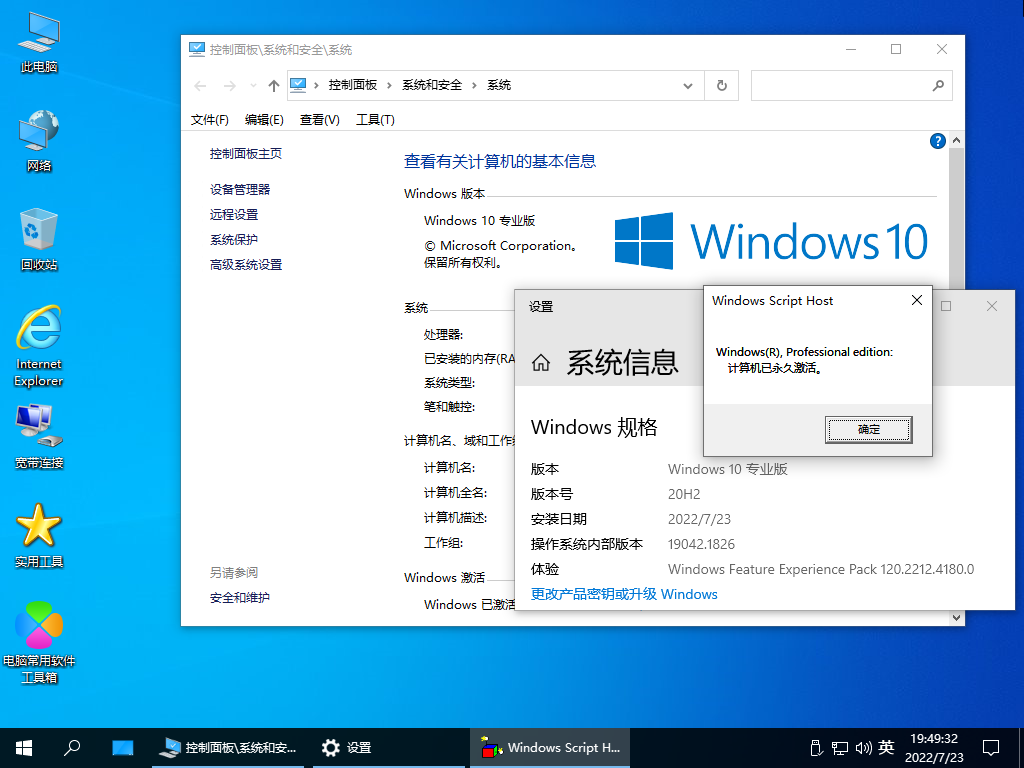
Task: Select the 电脑常用软件工具箱 desktop icon
Action: pos(39,643)
